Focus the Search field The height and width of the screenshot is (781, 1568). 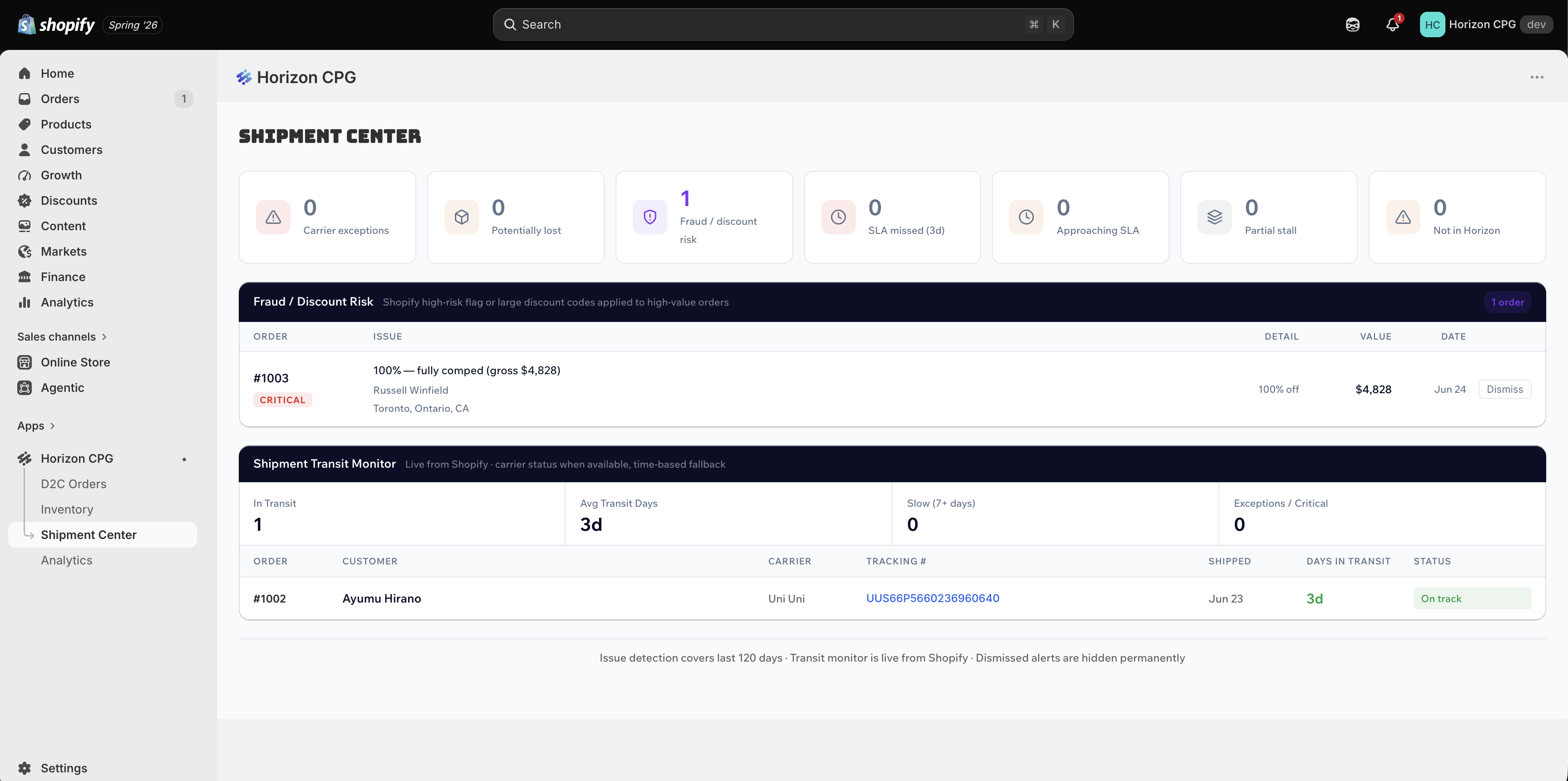pyautogui.click(x=783, y=25)
